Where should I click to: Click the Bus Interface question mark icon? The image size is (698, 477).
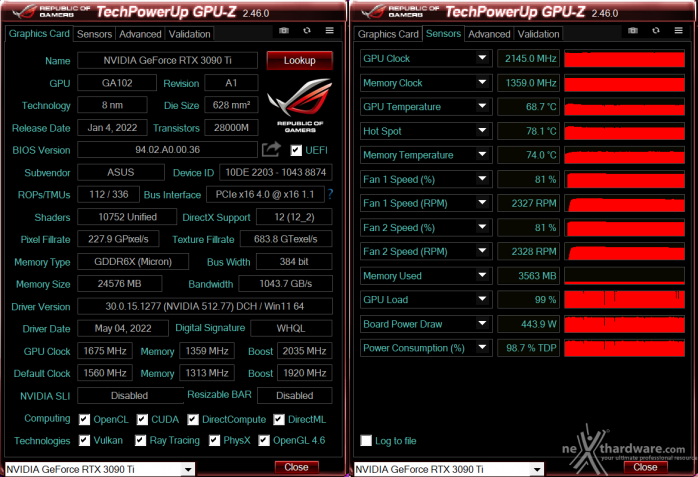[x=330, y=194]
